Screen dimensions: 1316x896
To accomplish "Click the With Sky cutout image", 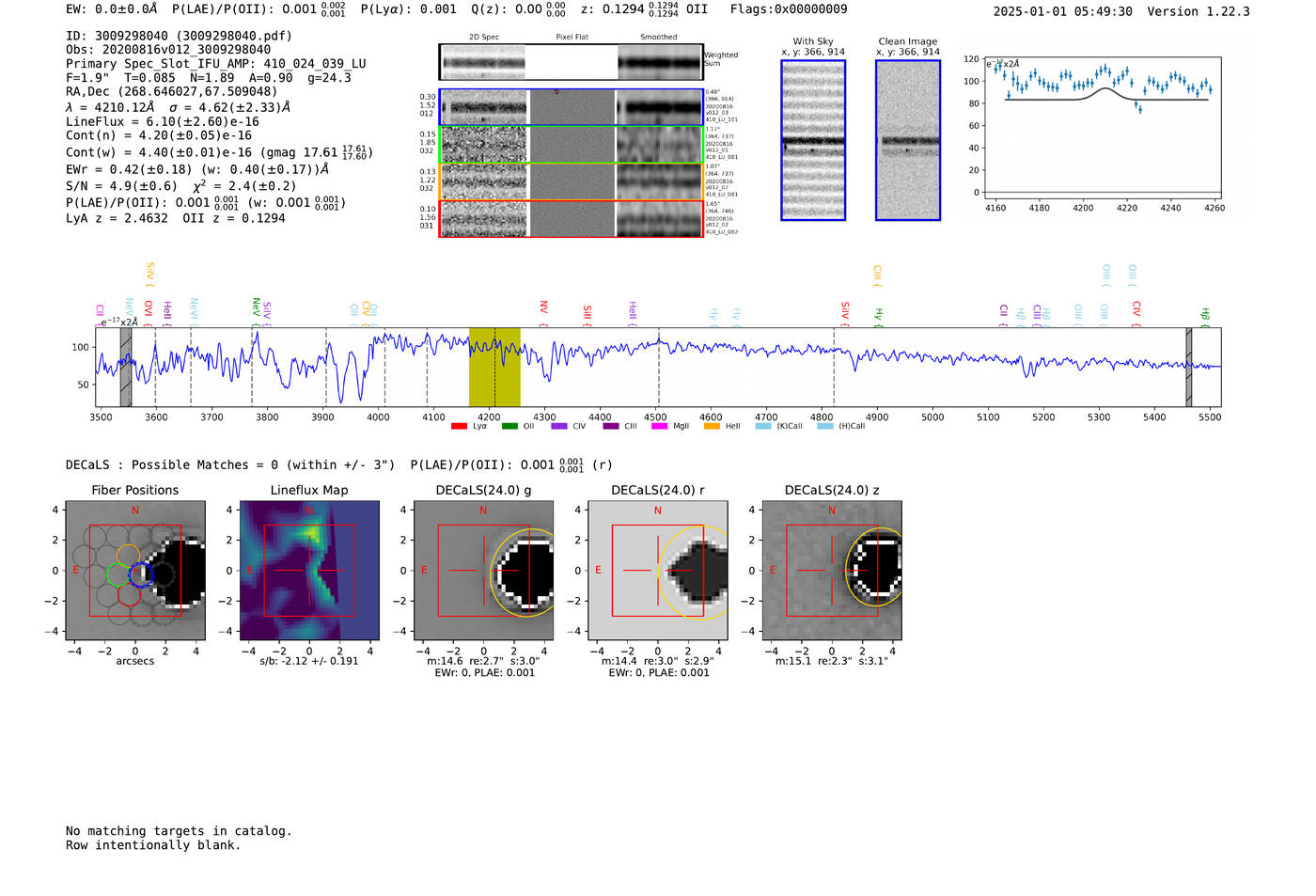I will pos(813,140).
